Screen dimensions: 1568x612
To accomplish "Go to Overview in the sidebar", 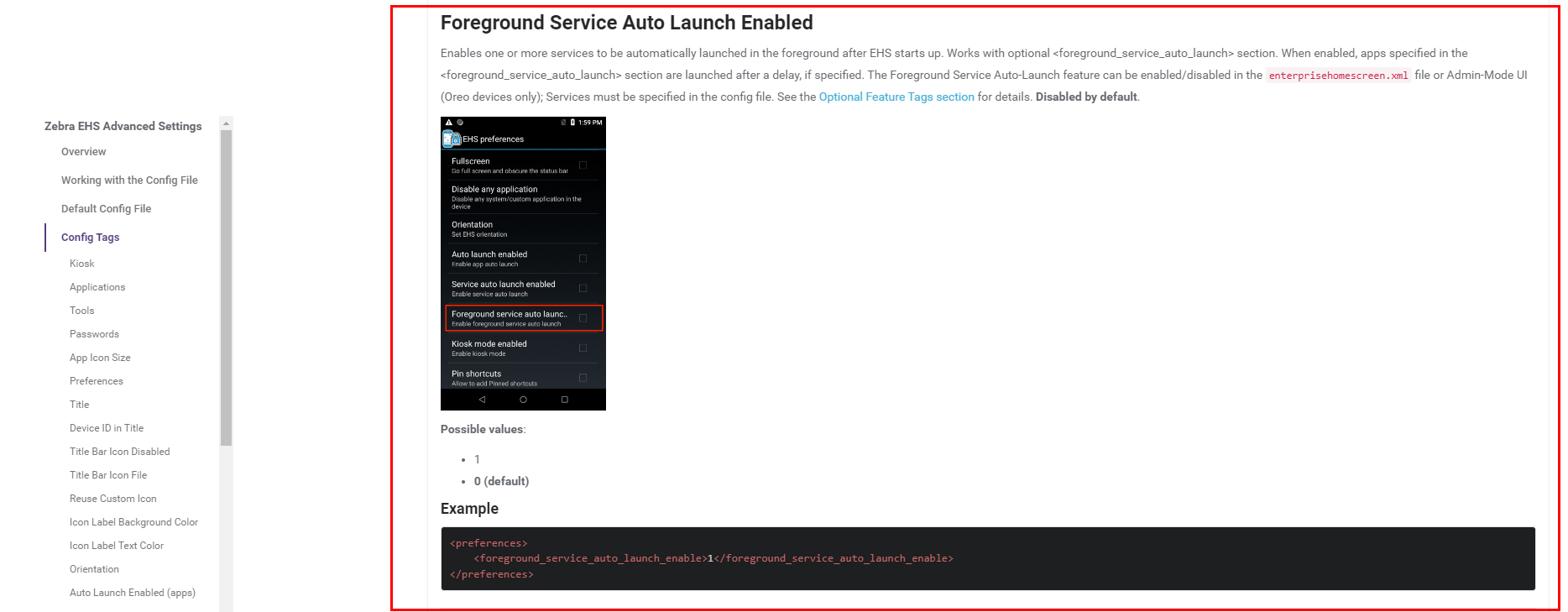I will tap(83, 152).
